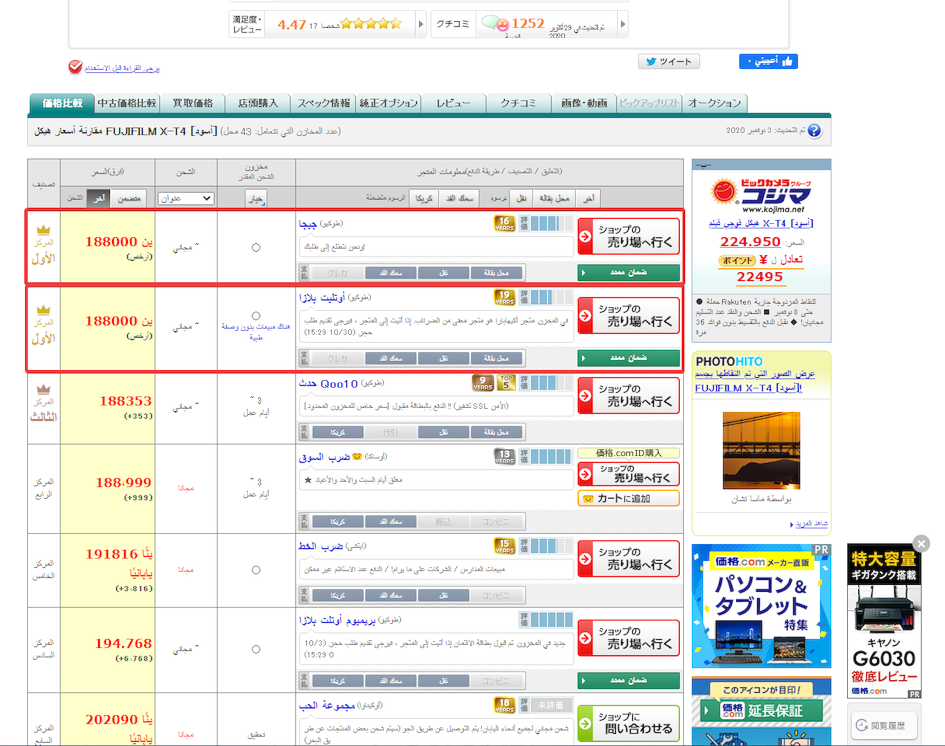Go to shop button for 191816 row
Image resolution: width=945 pixels, height=746 pixels.
tap(629, 559)
